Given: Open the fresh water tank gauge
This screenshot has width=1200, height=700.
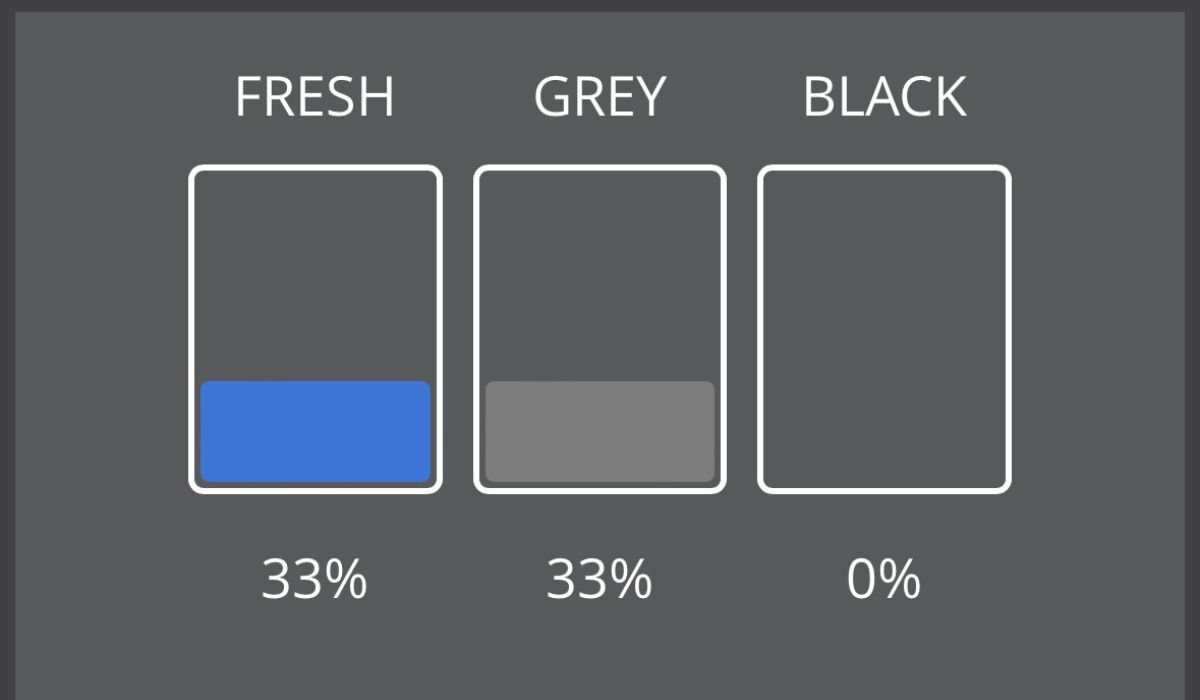Looking at the screenshot, I should tap(315, 329).
